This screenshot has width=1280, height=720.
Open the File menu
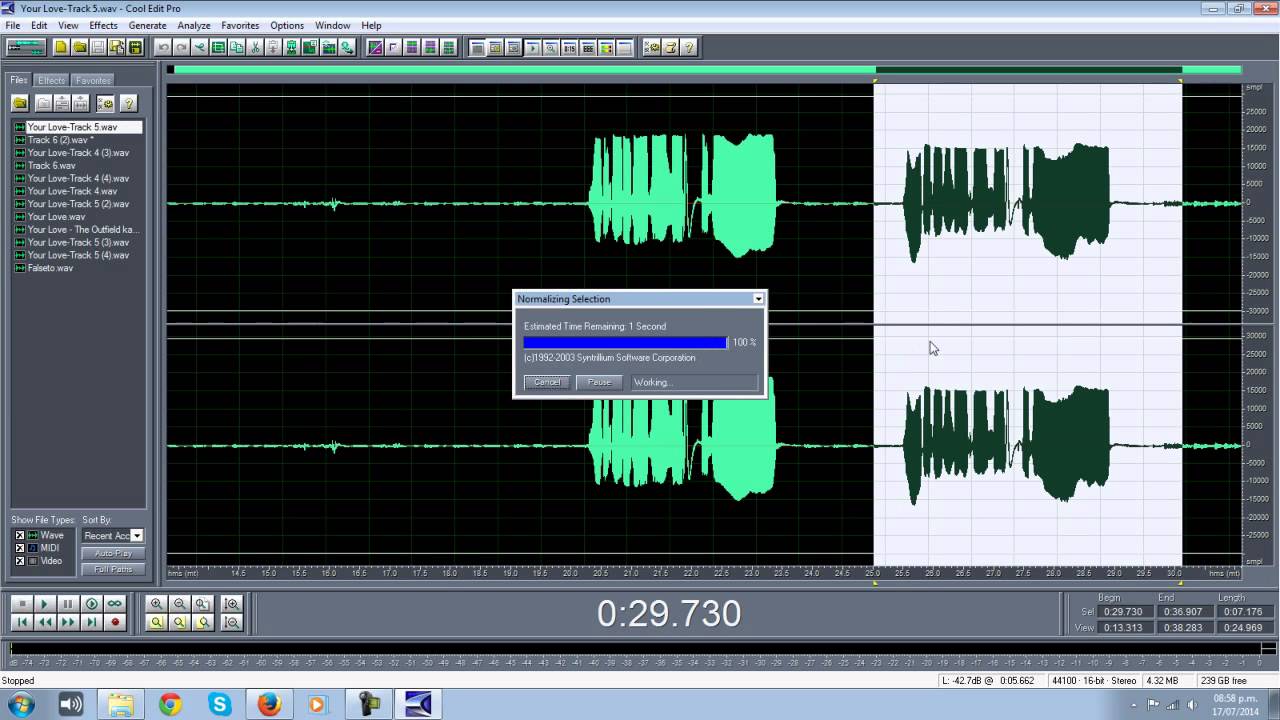coord(13,25)
